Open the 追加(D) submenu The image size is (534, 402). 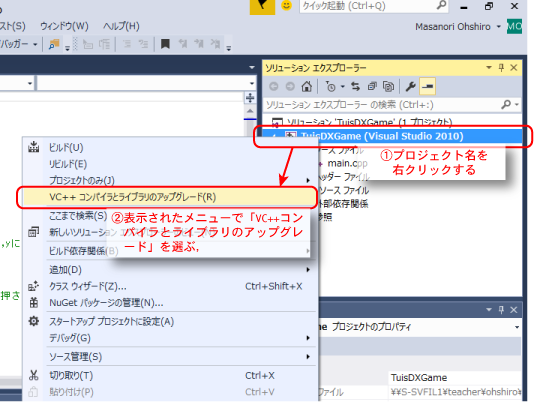click(x=65, y=270)
